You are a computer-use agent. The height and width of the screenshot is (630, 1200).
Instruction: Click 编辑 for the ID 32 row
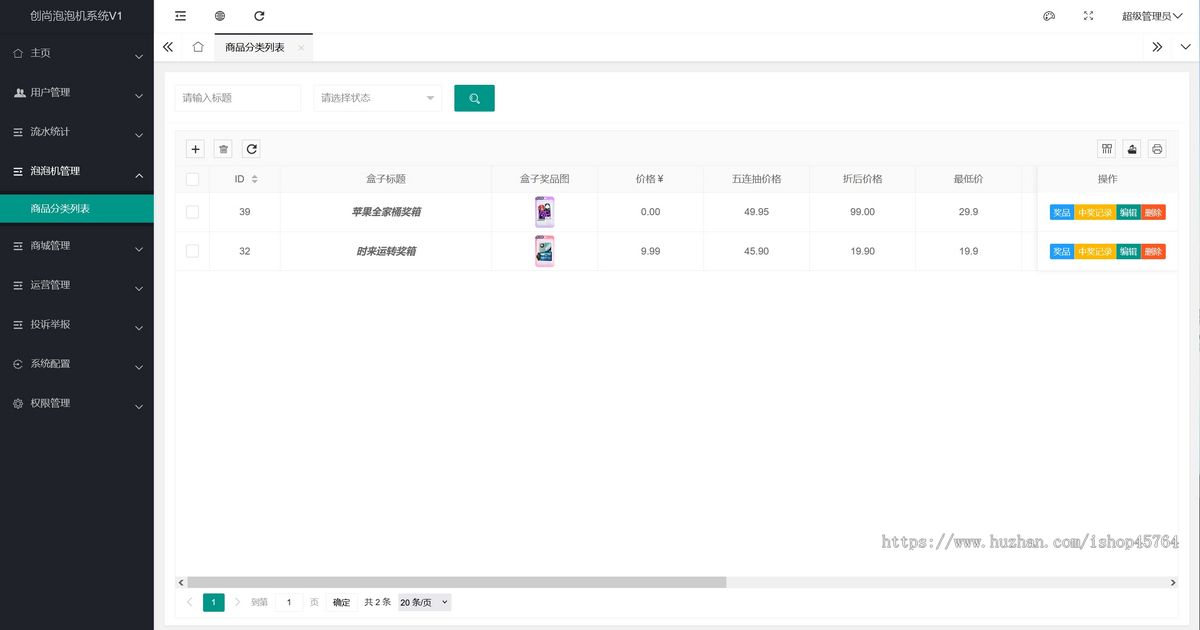[x=1128, y=251]
